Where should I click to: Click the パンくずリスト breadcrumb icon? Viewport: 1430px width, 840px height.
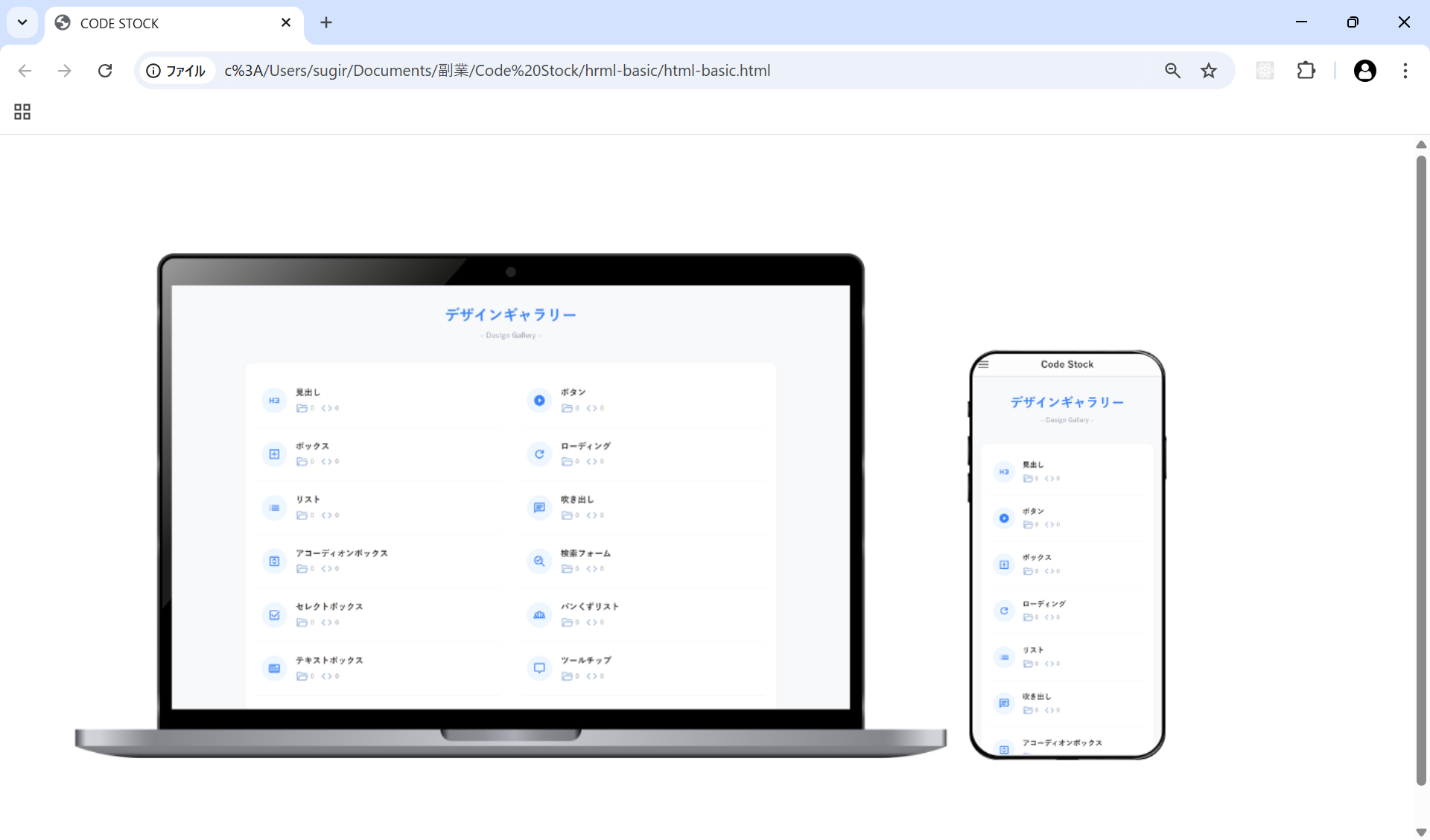point(539,614)
